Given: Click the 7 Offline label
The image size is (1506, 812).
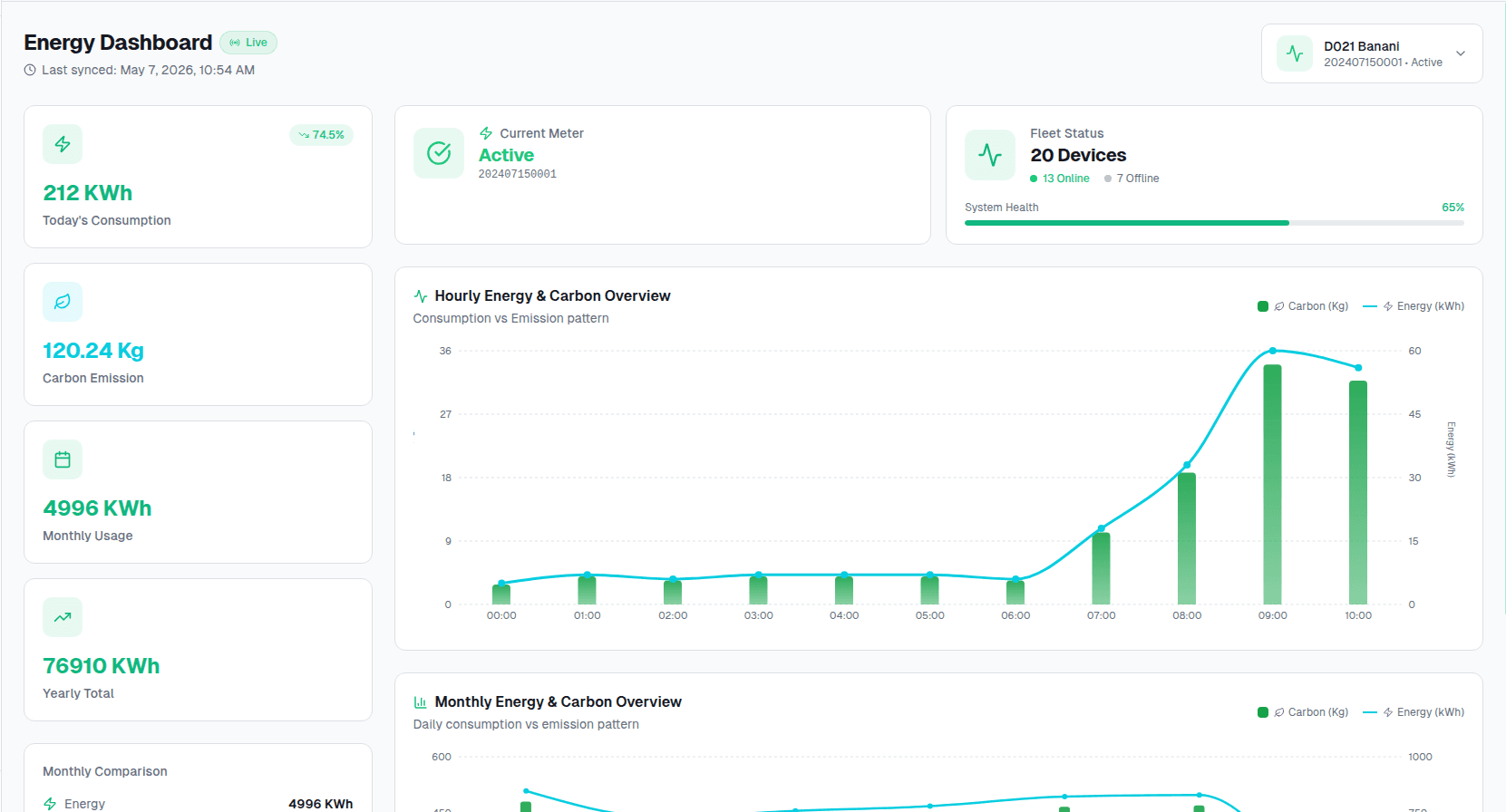Looking at the screenshot, I should (x=1138, y=179).
